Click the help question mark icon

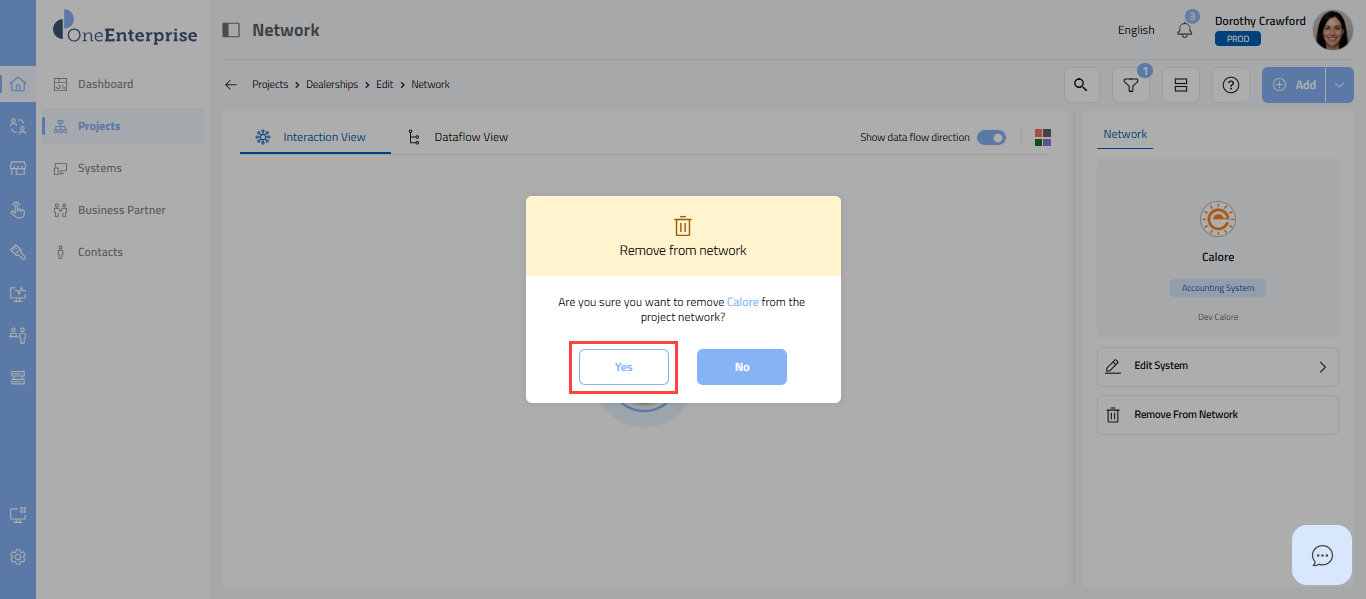tap(1230, 85)
